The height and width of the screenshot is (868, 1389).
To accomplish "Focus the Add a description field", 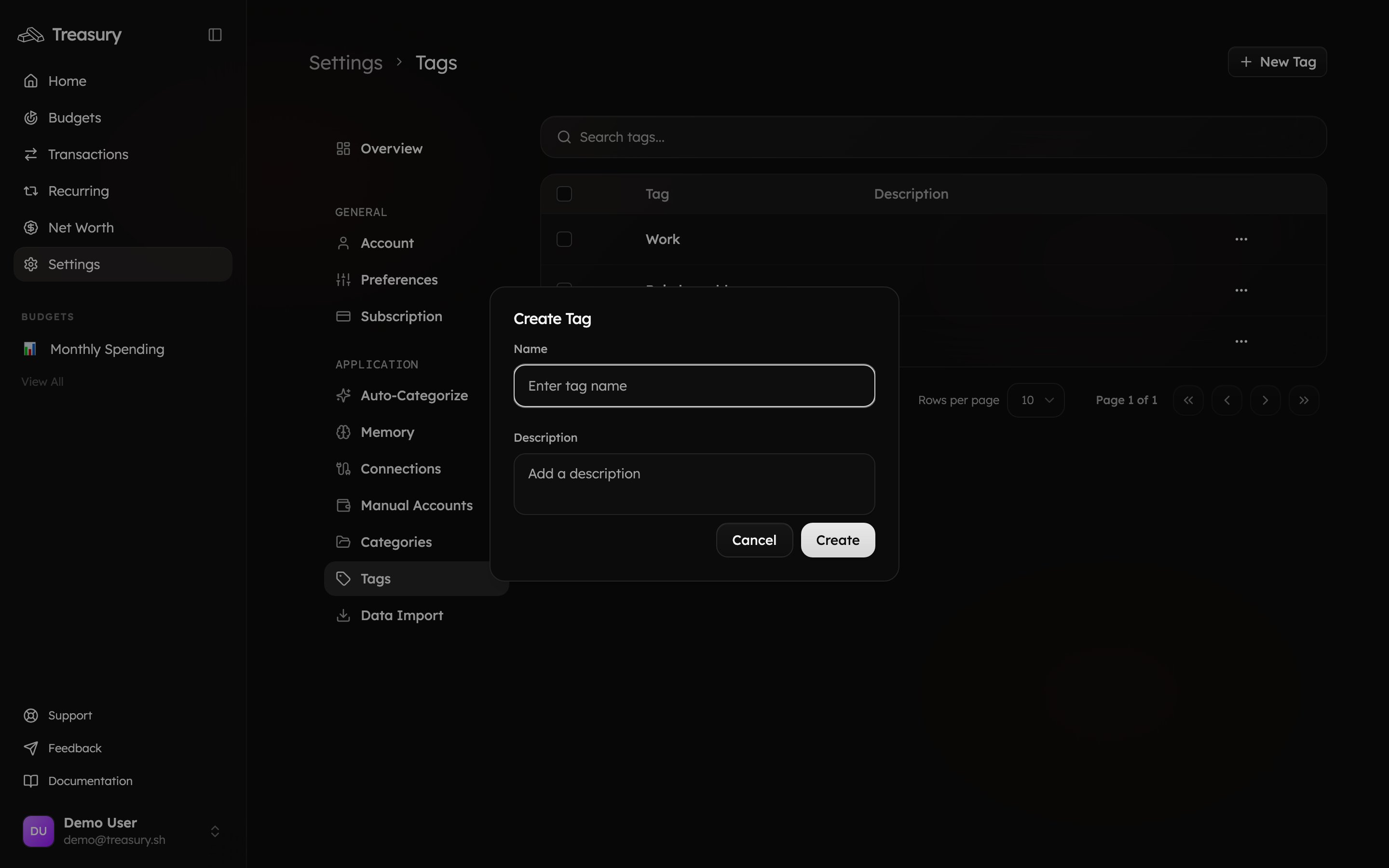I will pyautogui.click(x=694, y=484).
